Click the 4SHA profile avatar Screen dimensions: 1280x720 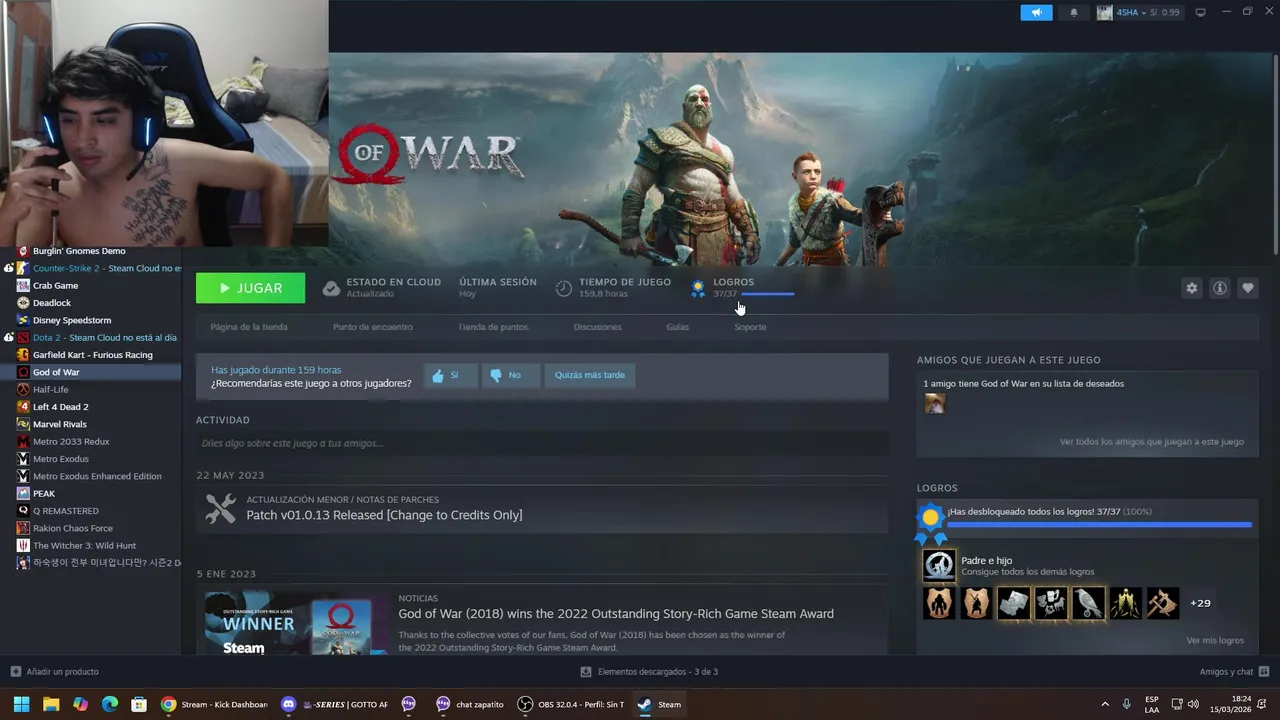tap(1105, 12)
